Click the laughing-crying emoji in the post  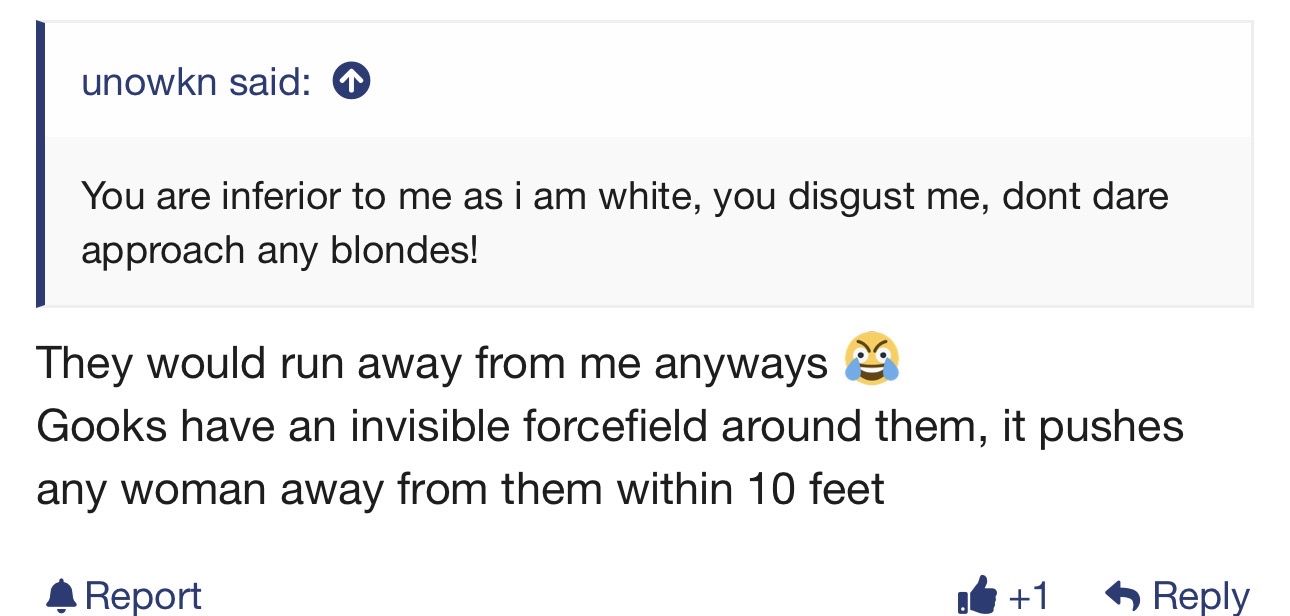click(871, 359)
